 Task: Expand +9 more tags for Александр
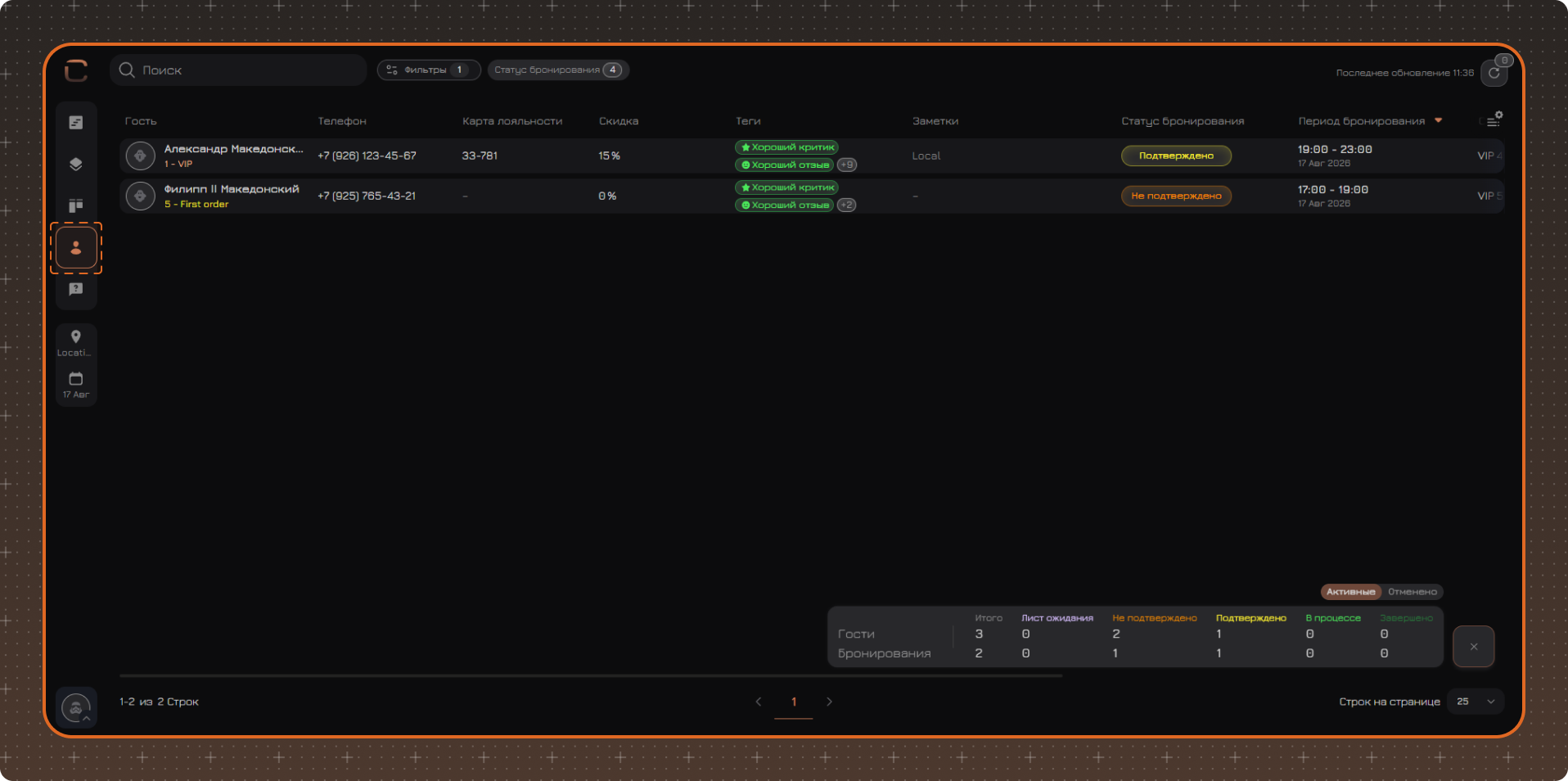[x=847, y=165]
